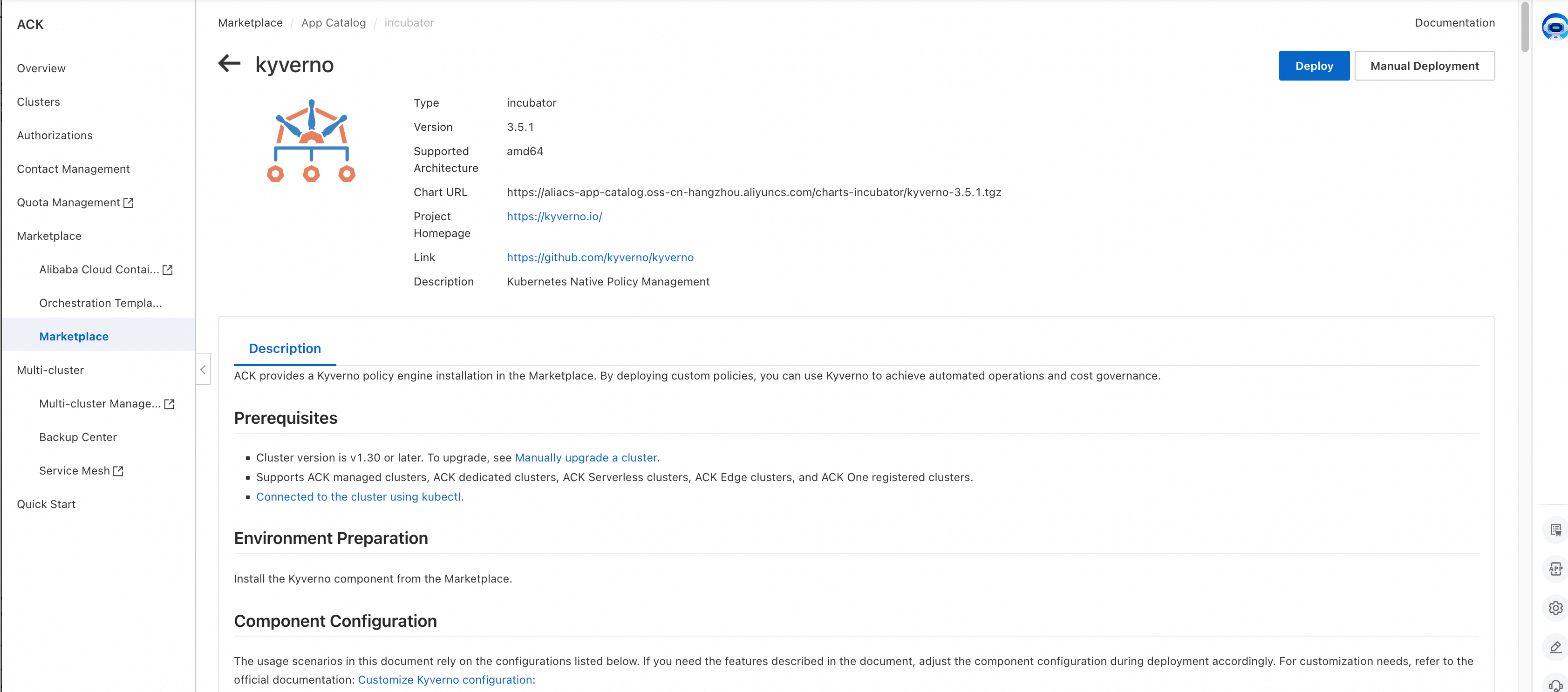Select the Description tab
1568x692 pixels.
click(x=284, y=348)
